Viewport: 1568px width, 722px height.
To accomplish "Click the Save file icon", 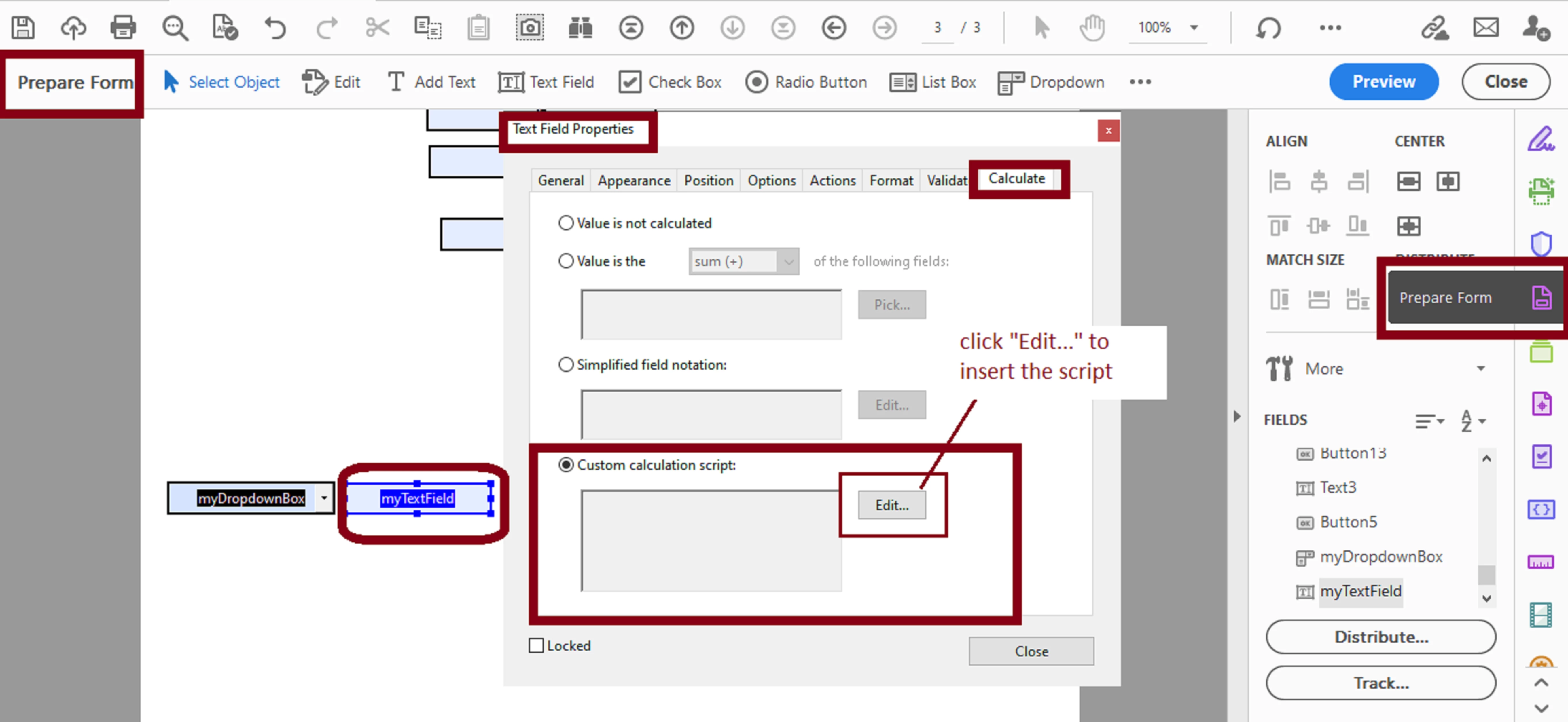I will click(x=23, y=27).
